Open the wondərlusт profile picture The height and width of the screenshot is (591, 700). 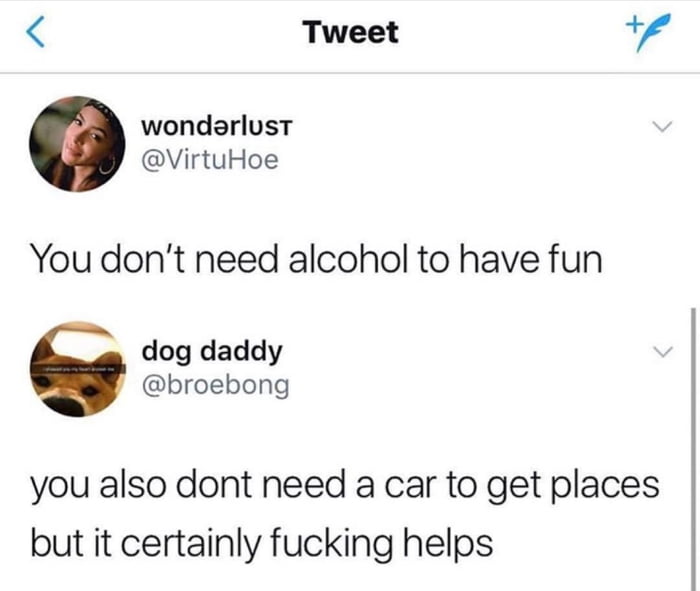[x=77, y=144]
